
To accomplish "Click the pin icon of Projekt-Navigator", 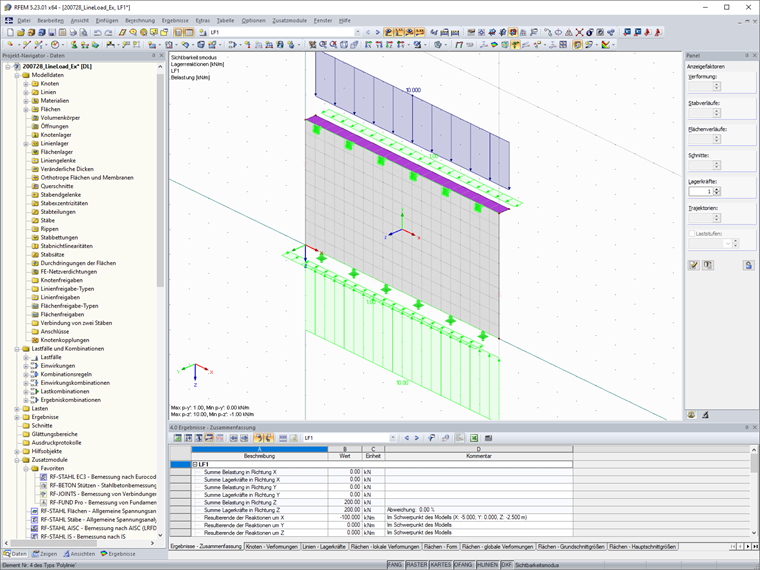I will pyautogui.click(x=154, y=56).
